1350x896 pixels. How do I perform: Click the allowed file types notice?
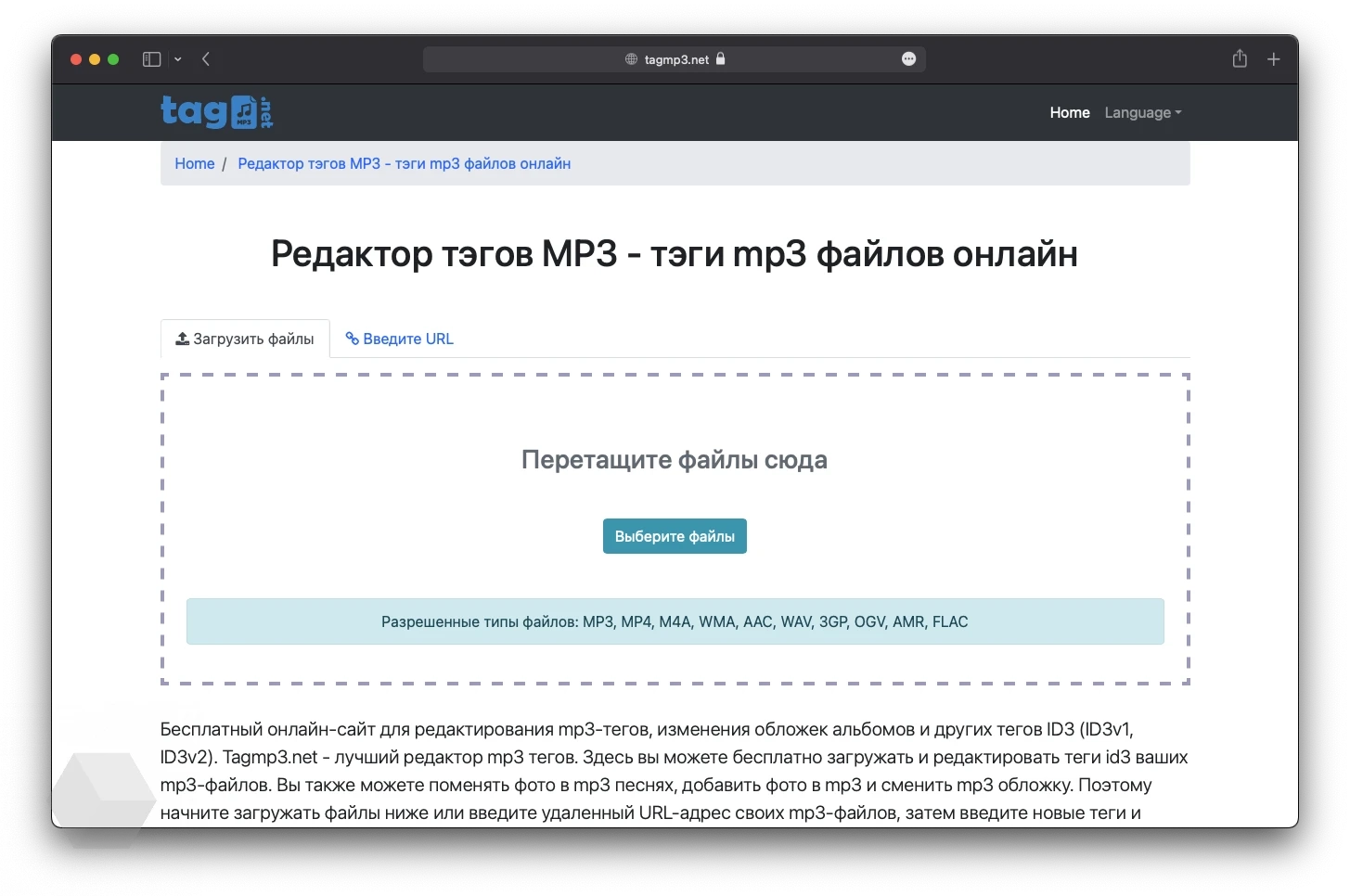[675, 621]
